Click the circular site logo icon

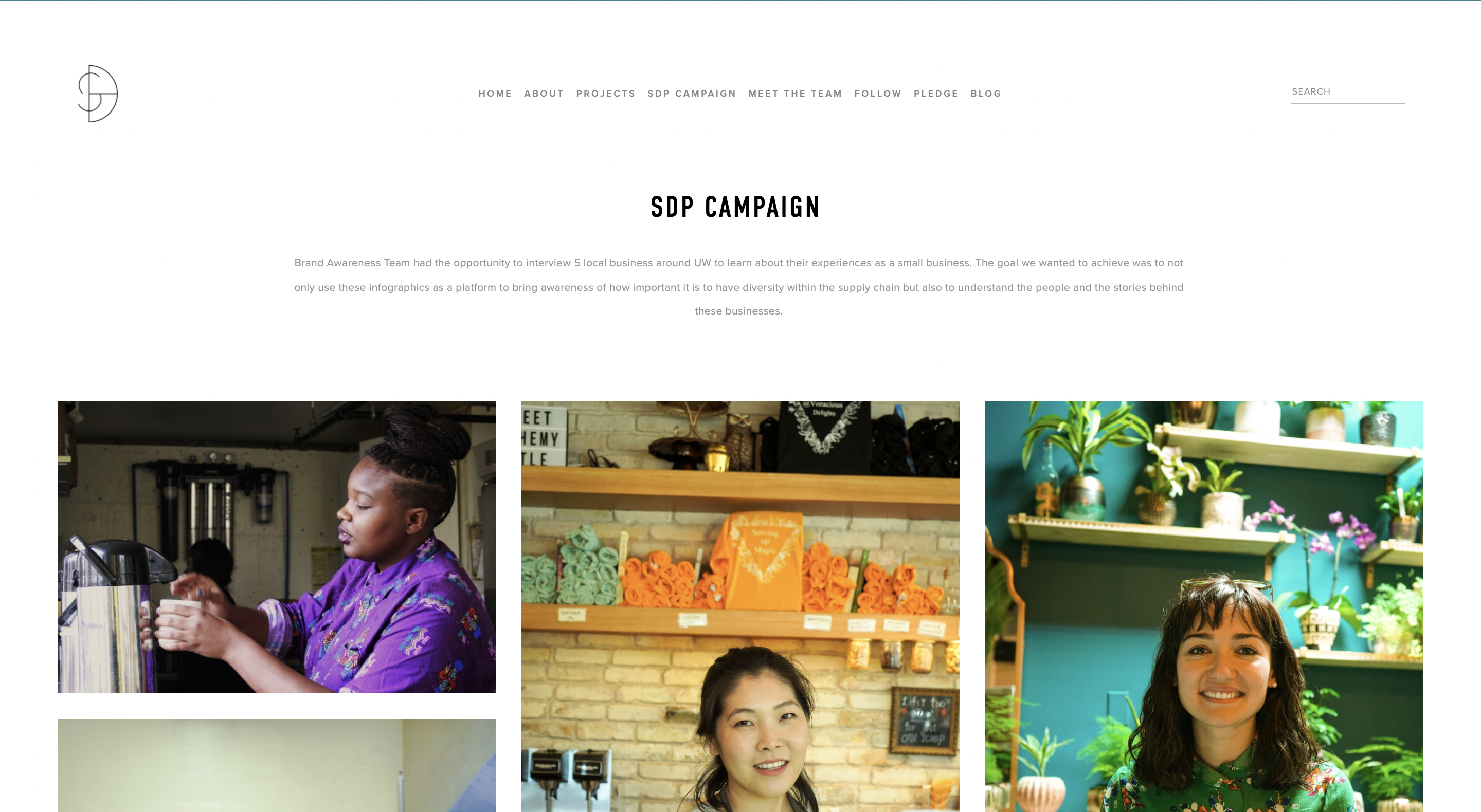click(98, 94)
